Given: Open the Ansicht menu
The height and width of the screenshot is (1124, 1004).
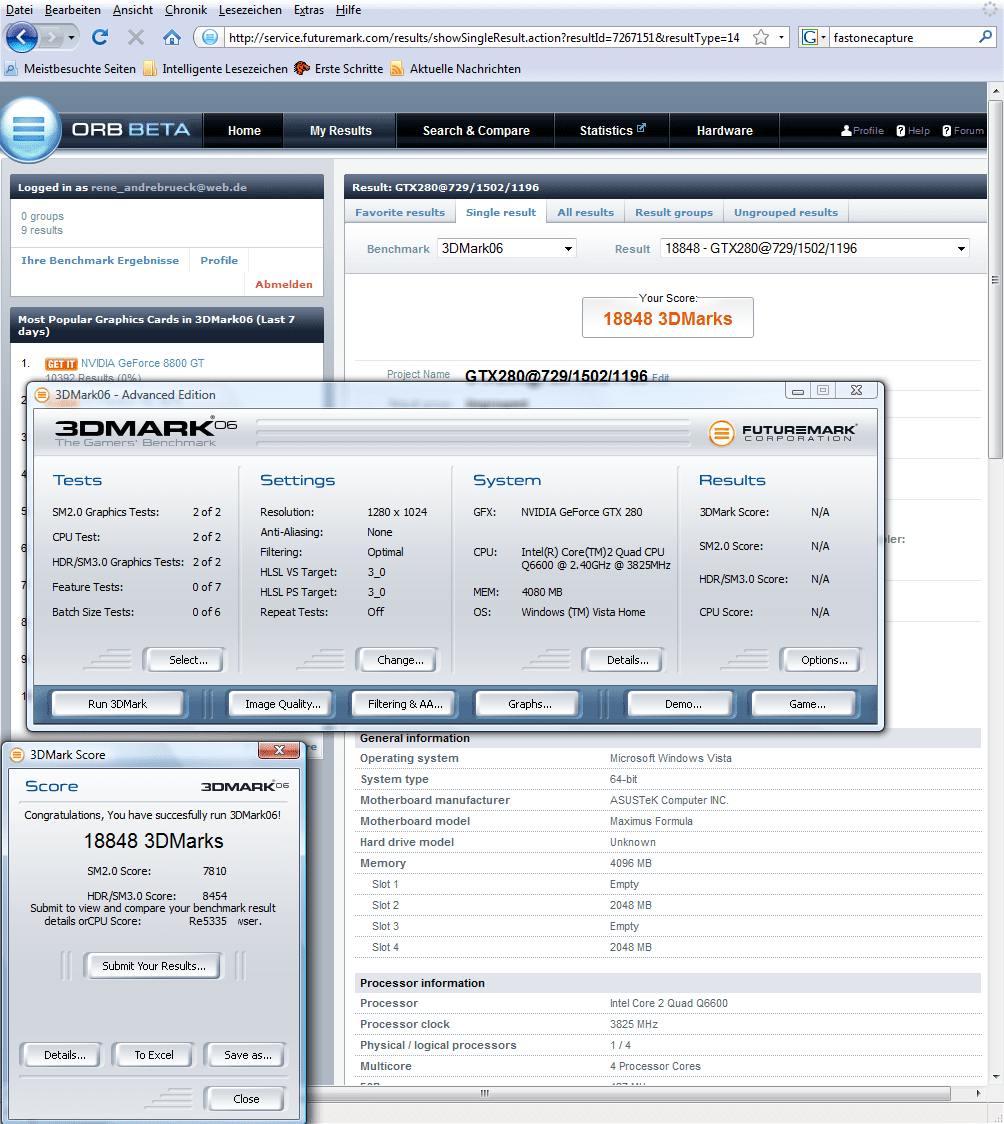Looking at the screenshot, I should [133, 10].
